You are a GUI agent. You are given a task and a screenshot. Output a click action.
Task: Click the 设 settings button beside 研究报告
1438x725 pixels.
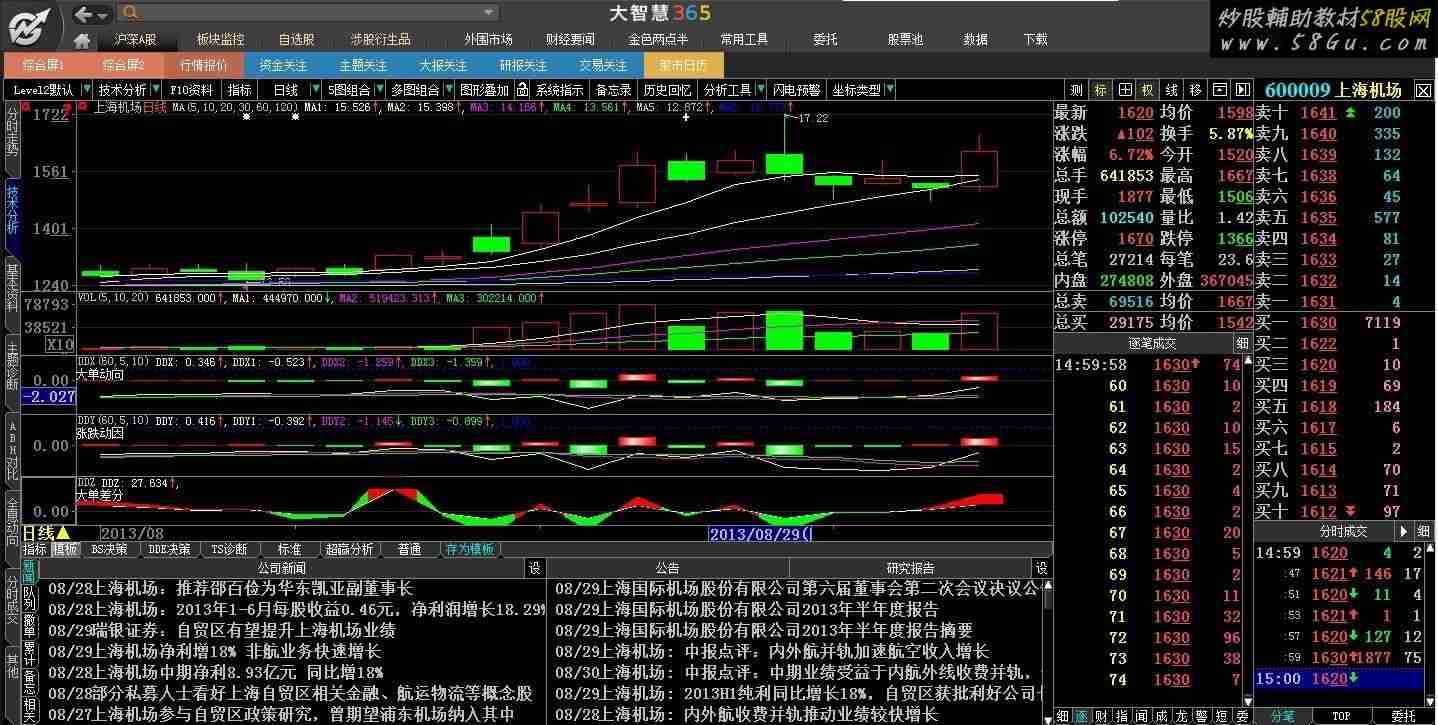1042,568
